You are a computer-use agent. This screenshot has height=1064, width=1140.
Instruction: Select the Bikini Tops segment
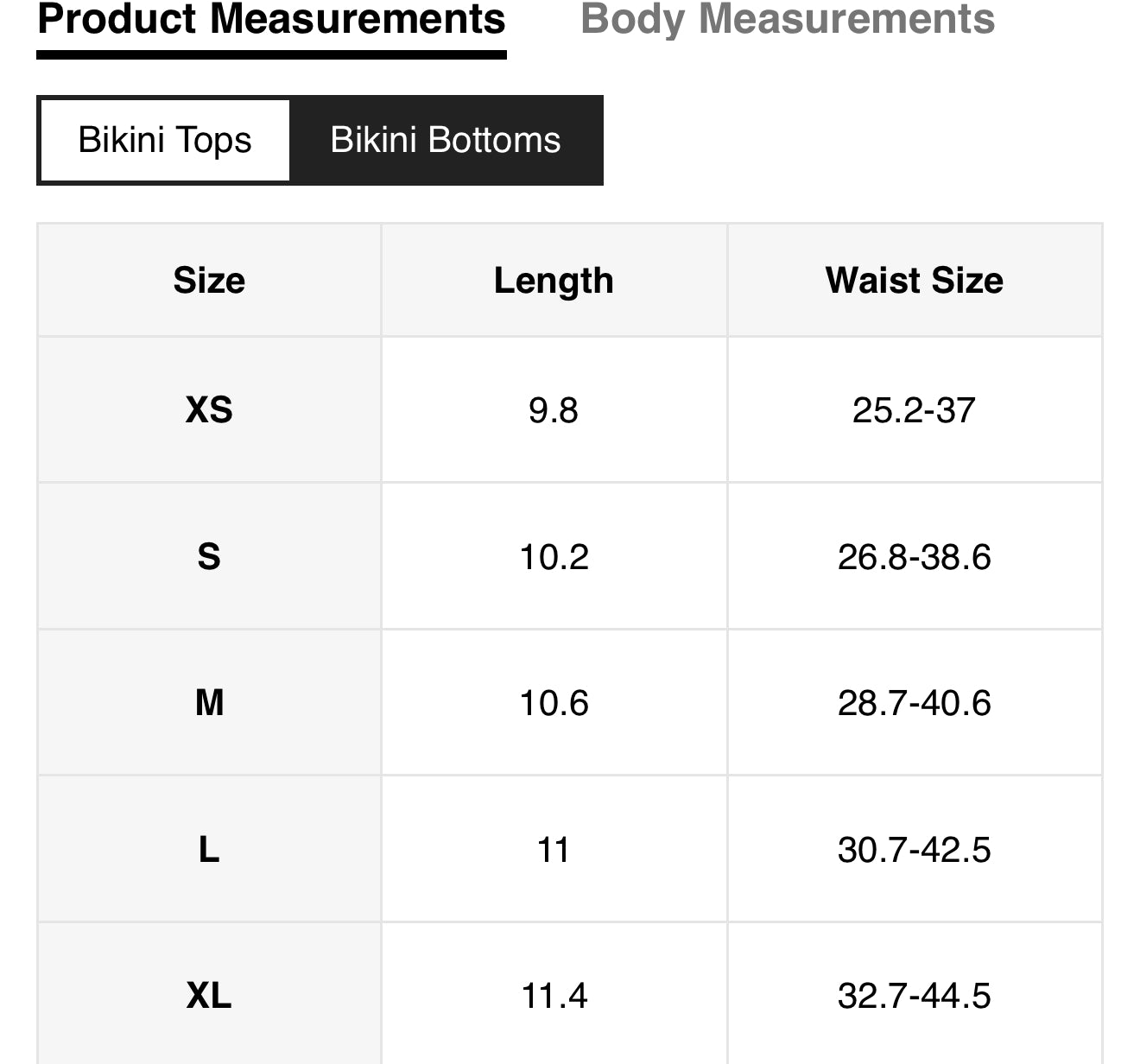click(x=165, y=140)
